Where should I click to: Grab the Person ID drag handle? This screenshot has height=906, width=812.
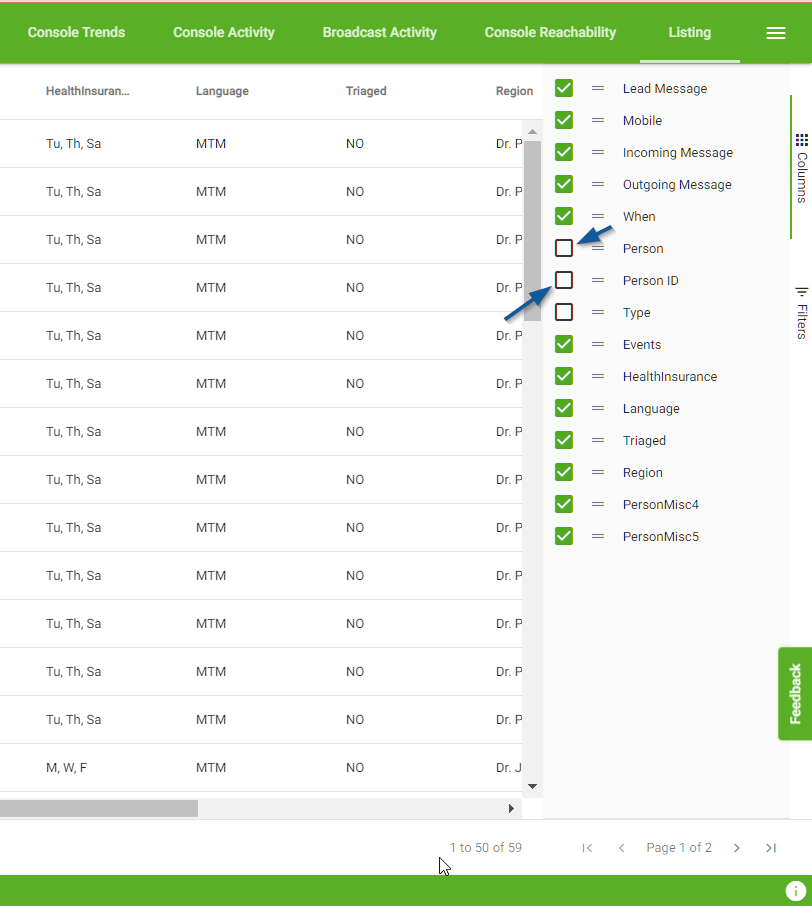(598, 280)
